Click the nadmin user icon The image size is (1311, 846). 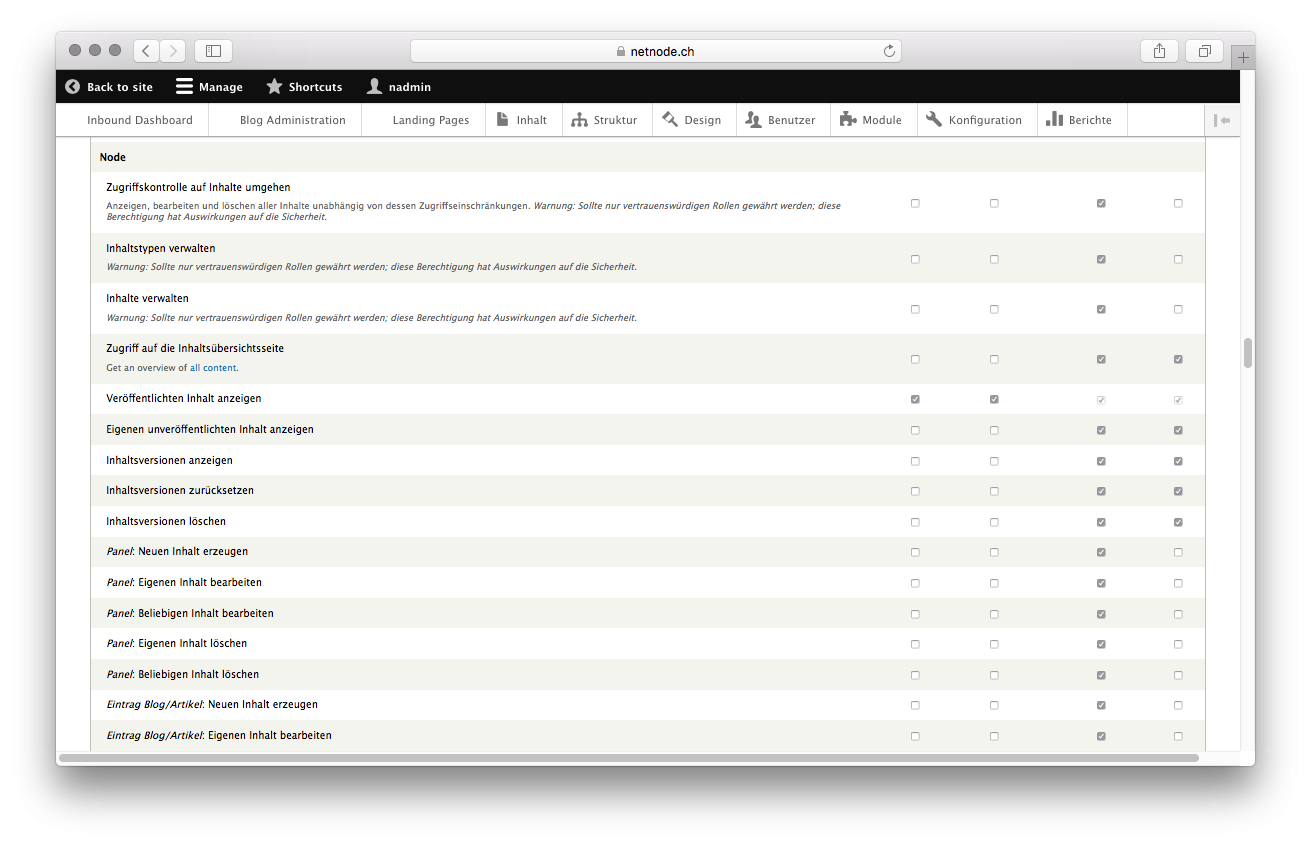point(374,87)
